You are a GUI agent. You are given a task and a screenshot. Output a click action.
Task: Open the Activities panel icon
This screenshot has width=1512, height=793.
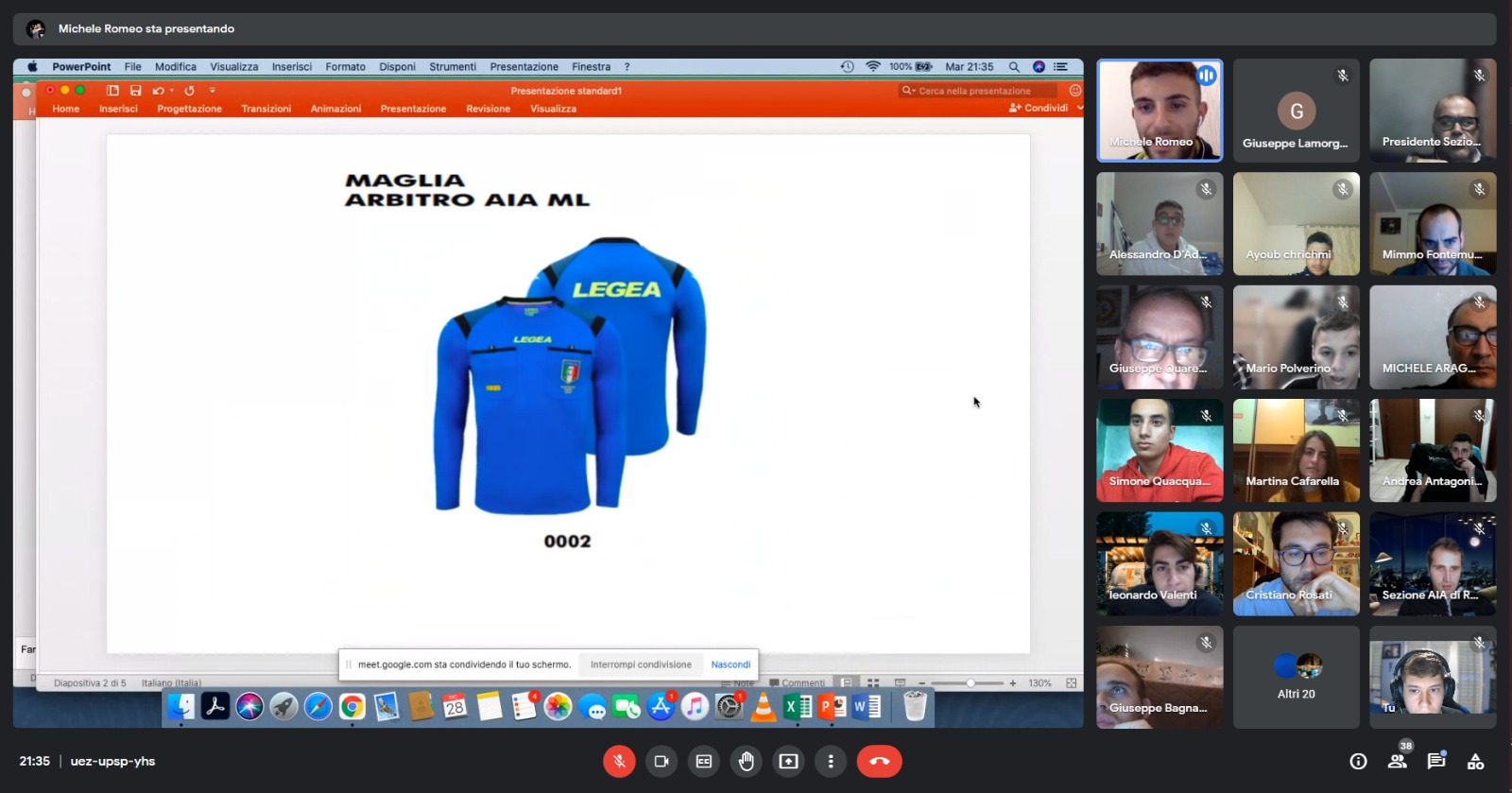[x=1475, y=761]
